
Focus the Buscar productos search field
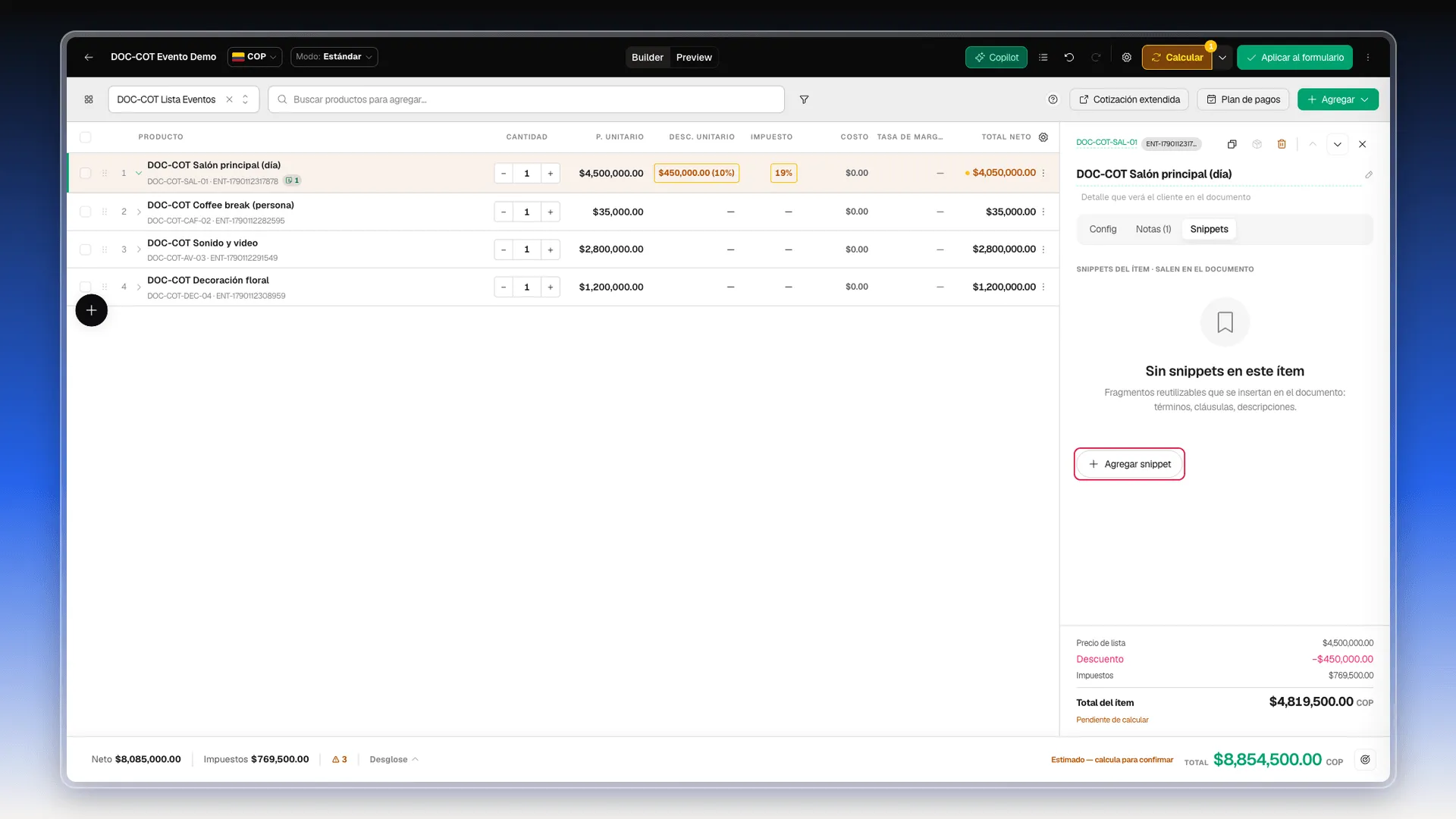tap(526, 99)
